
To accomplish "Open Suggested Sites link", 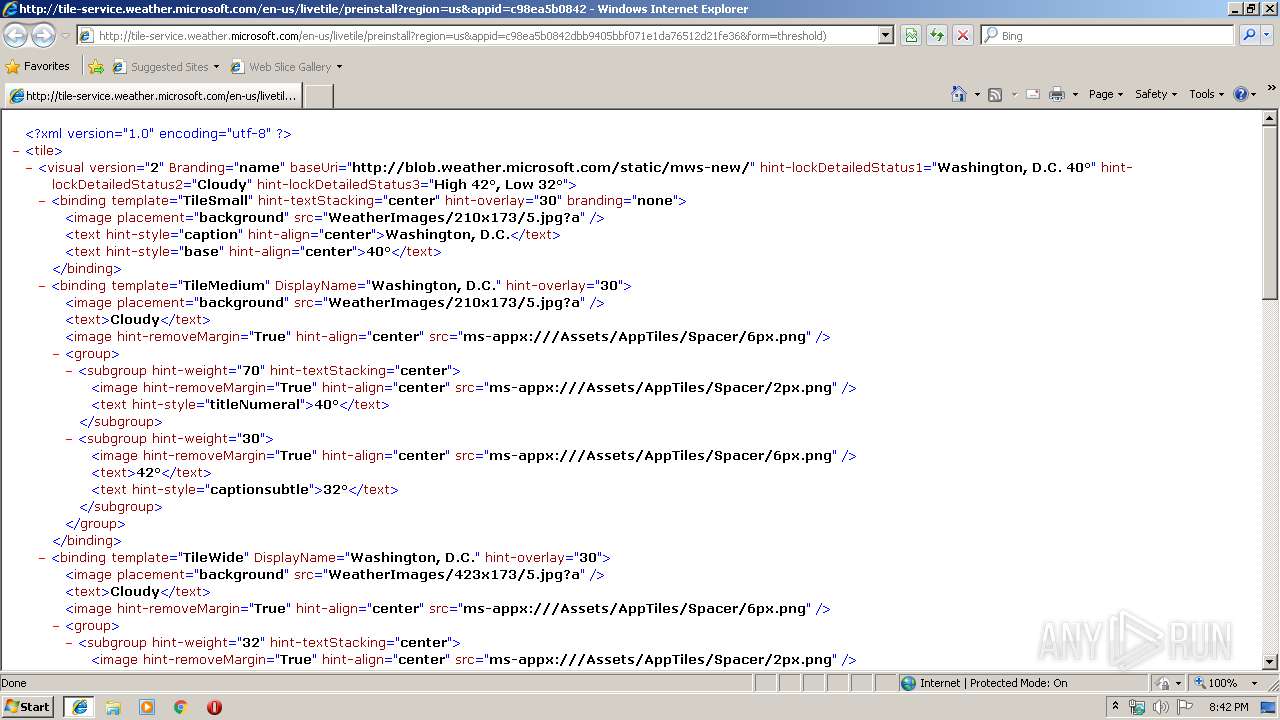I will [165, 67].
